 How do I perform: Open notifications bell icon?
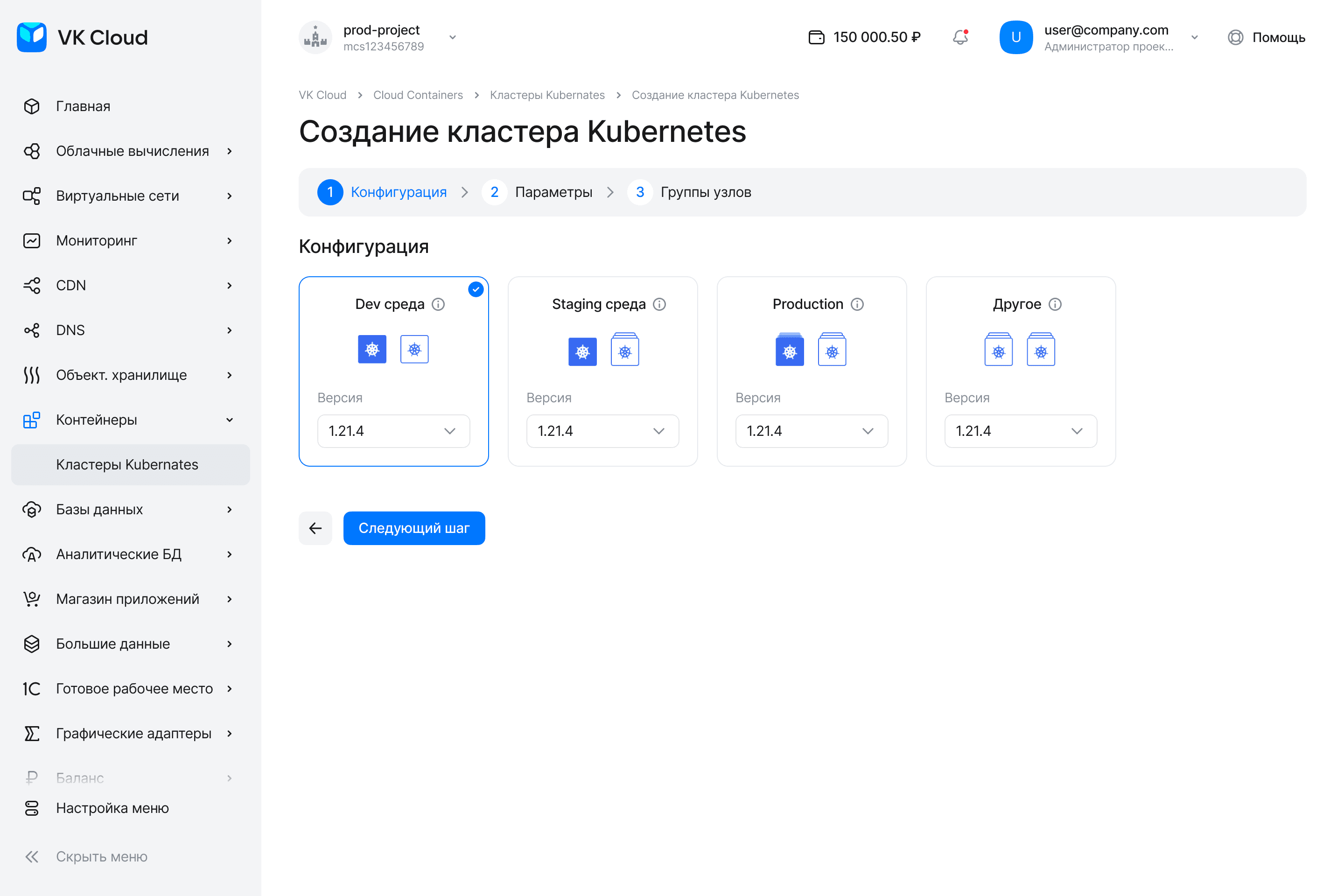[960, 37]
